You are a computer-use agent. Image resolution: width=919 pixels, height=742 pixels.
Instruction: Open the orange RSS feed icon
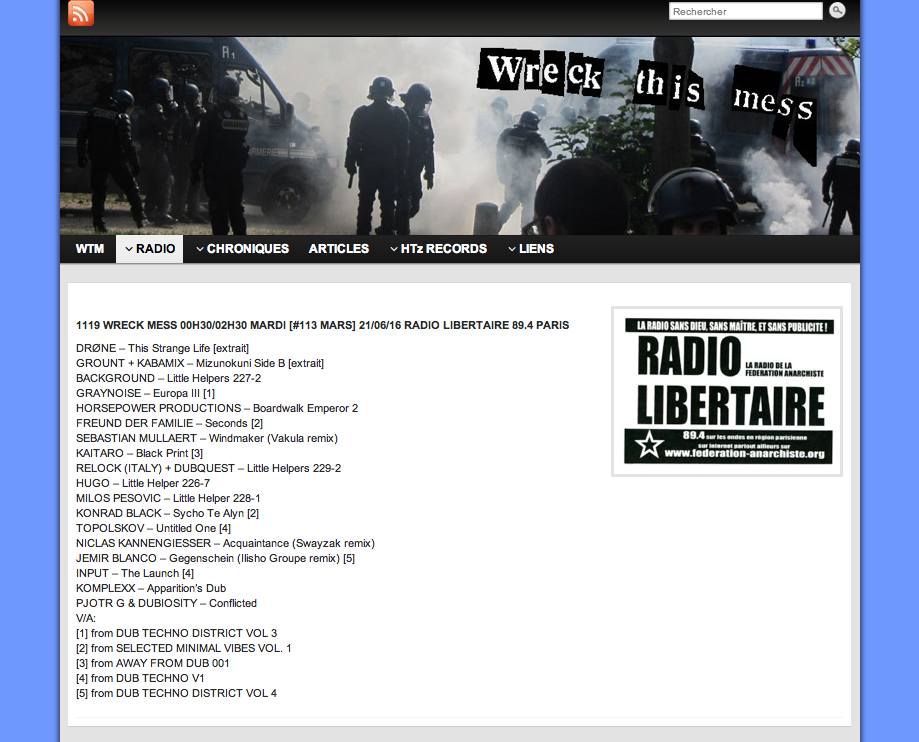[x=81, y=13]
